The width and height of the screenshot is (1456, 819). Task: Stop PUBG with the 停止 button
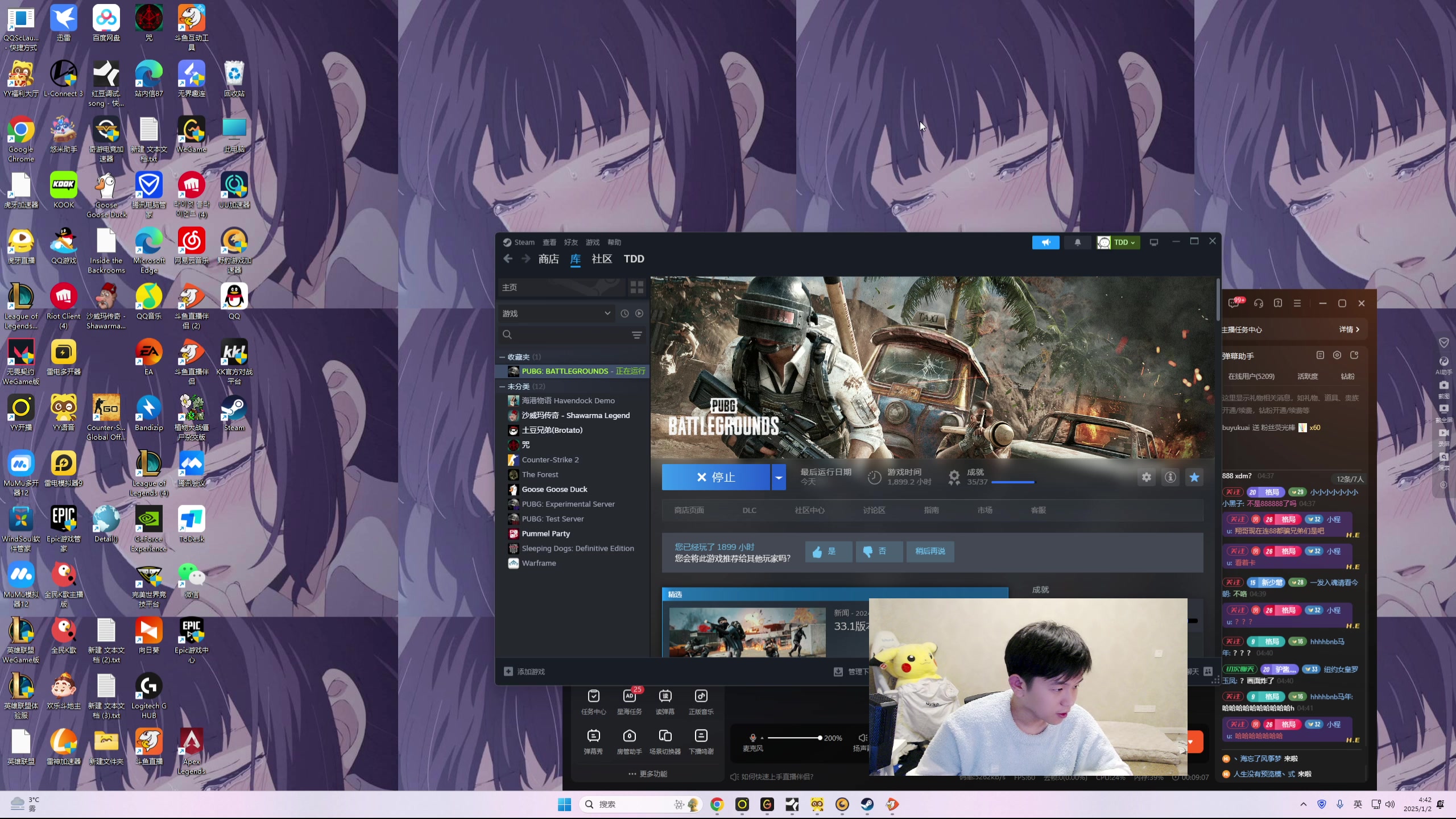tap(715, 477)
